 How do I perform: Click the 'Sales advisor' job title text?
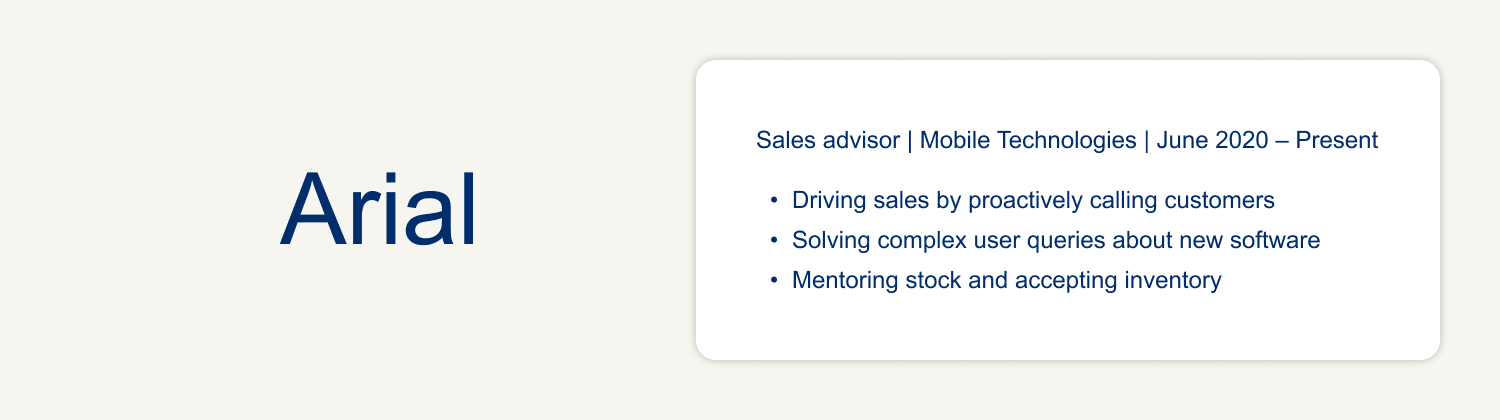point(828,141)
